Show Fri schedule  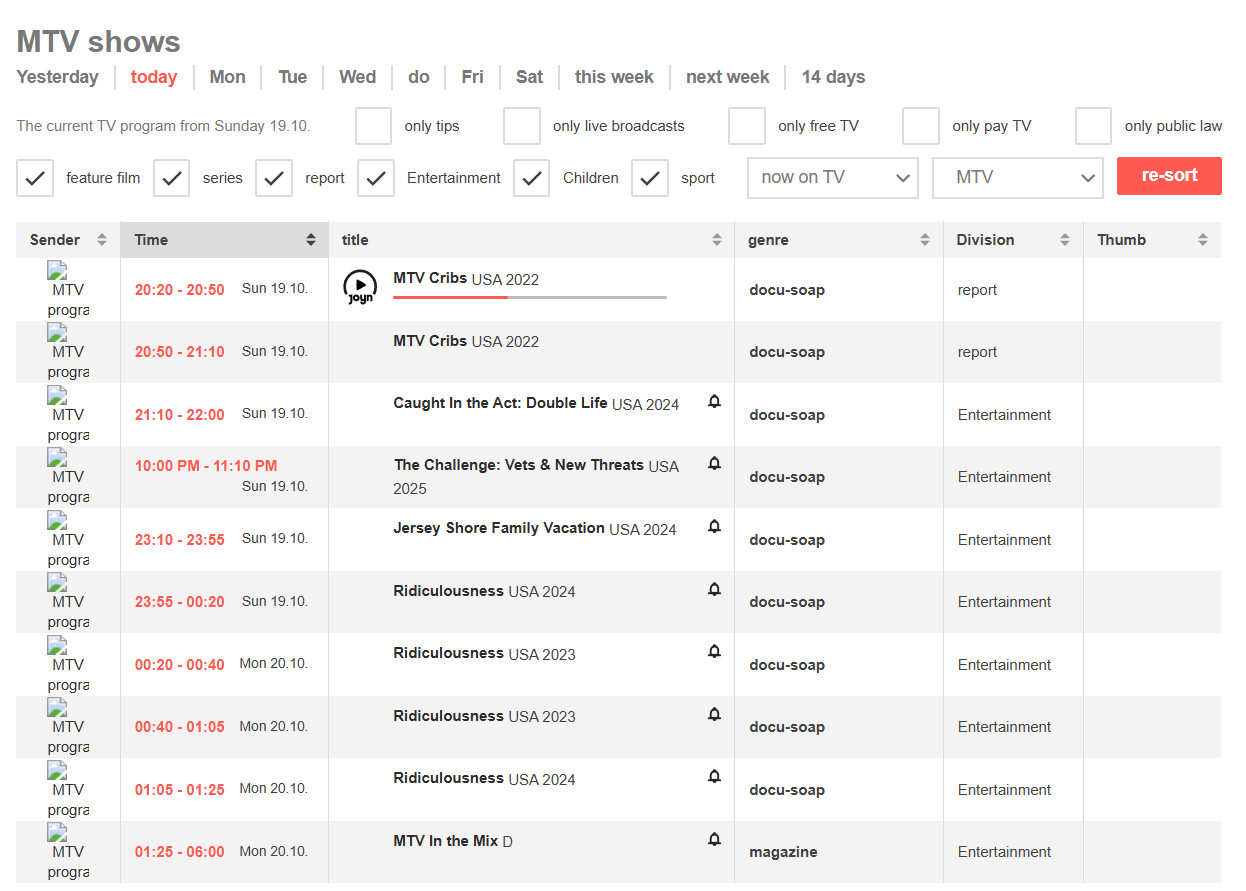tap(473, 77)
